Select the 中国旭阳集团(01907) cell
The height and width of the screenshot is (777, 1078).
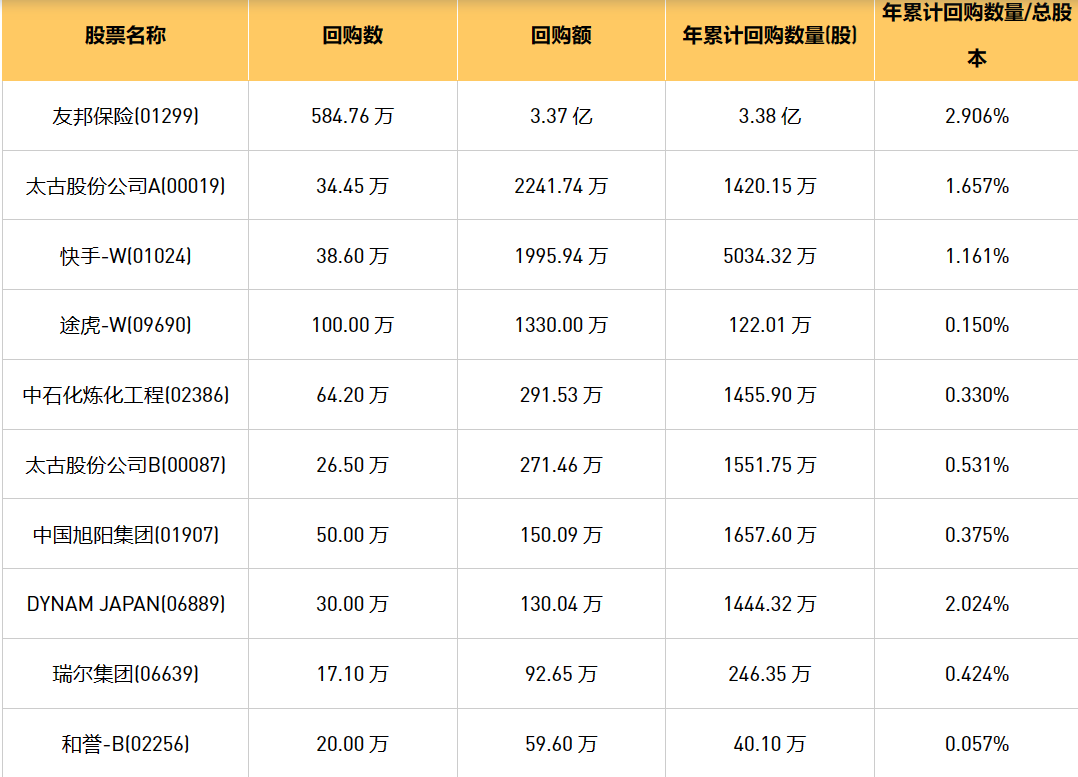125,536
